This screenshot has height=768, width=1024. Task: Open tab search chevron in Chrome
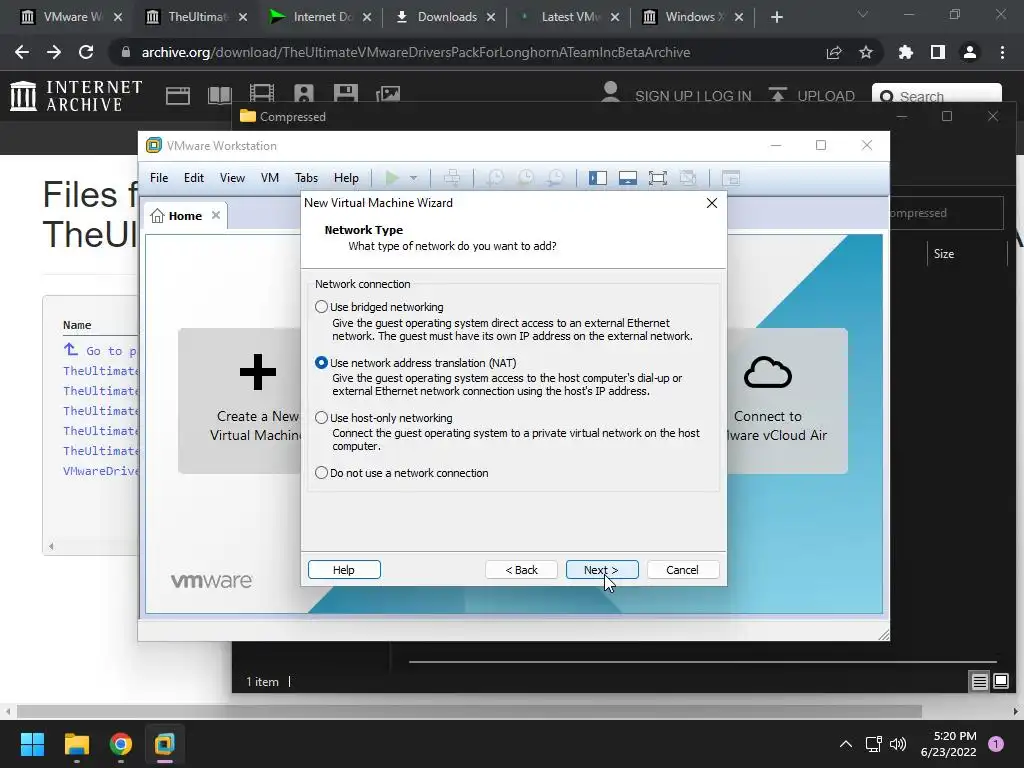[x=863, y=14]
